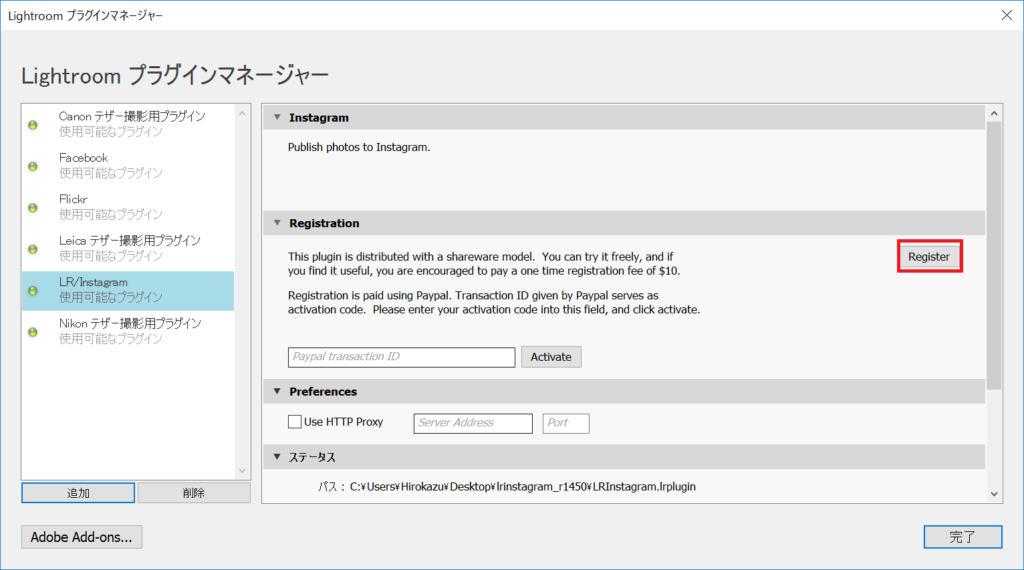This screenshot has width=1024, height=570.
Task: Click the plugin list scroll-up arrow
Action: (x=242, y=114)
